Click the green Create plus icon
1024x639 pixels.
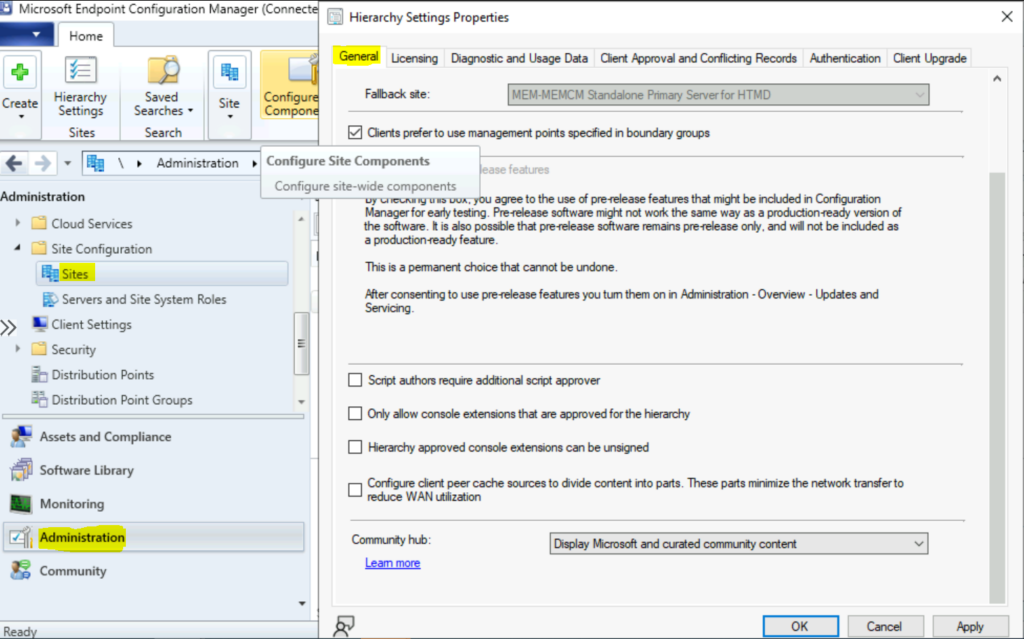(x=20, y=72)
